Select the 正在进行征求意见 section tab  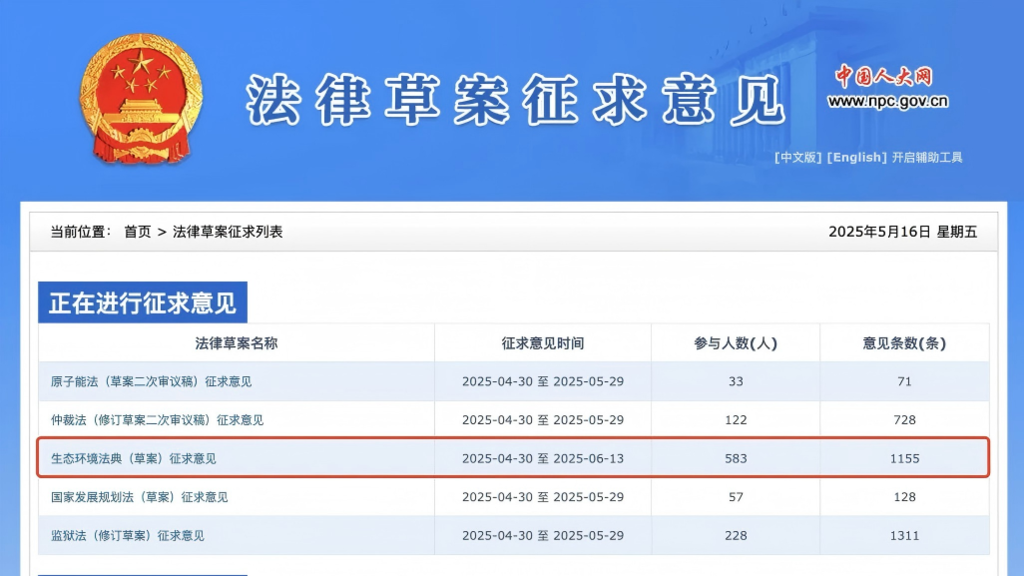[x=142, y=302]
